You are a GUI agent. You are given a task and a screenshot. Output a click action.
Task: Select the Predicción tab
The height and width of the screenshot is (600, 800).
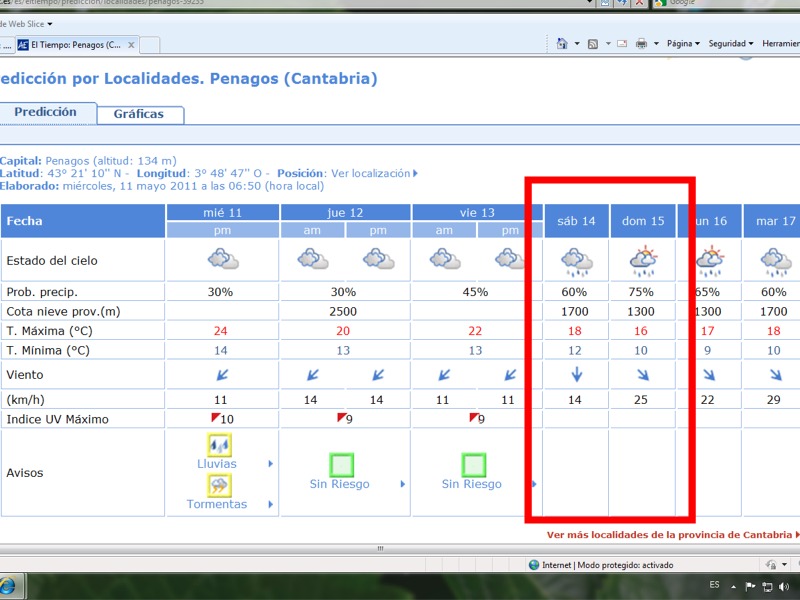(x=45, y=112)
